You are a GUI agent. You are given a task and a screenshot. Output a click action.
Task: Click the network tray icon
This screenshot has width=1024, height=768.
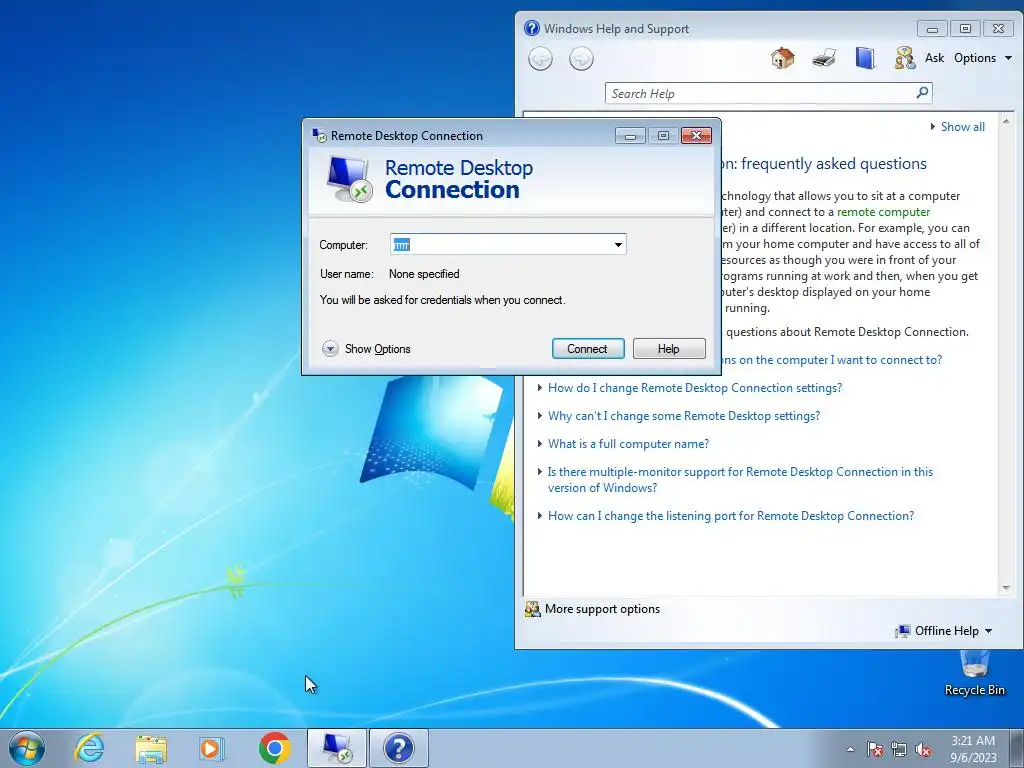coord(899,749)
